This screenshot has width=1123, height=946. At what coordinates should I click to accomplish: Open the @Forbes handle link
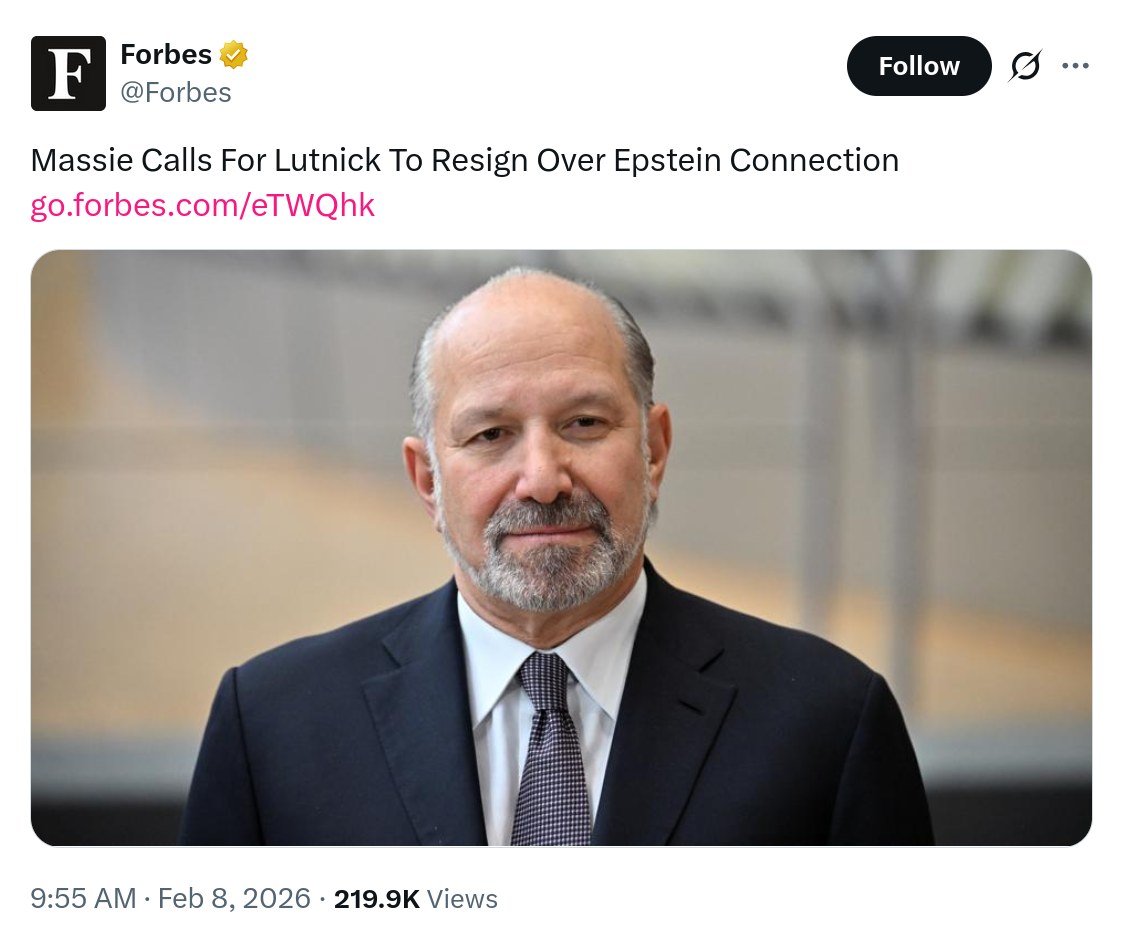[176, 93]
